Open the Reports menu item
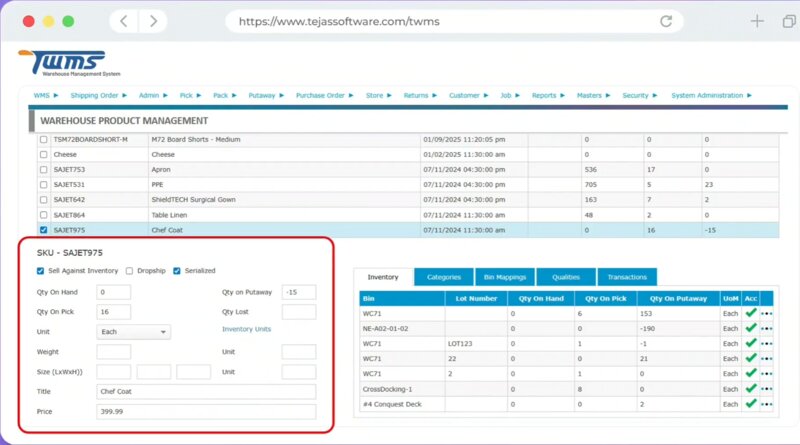Image resolution: width=800 pixels, height=445 pixels. (x=547, y=96)
